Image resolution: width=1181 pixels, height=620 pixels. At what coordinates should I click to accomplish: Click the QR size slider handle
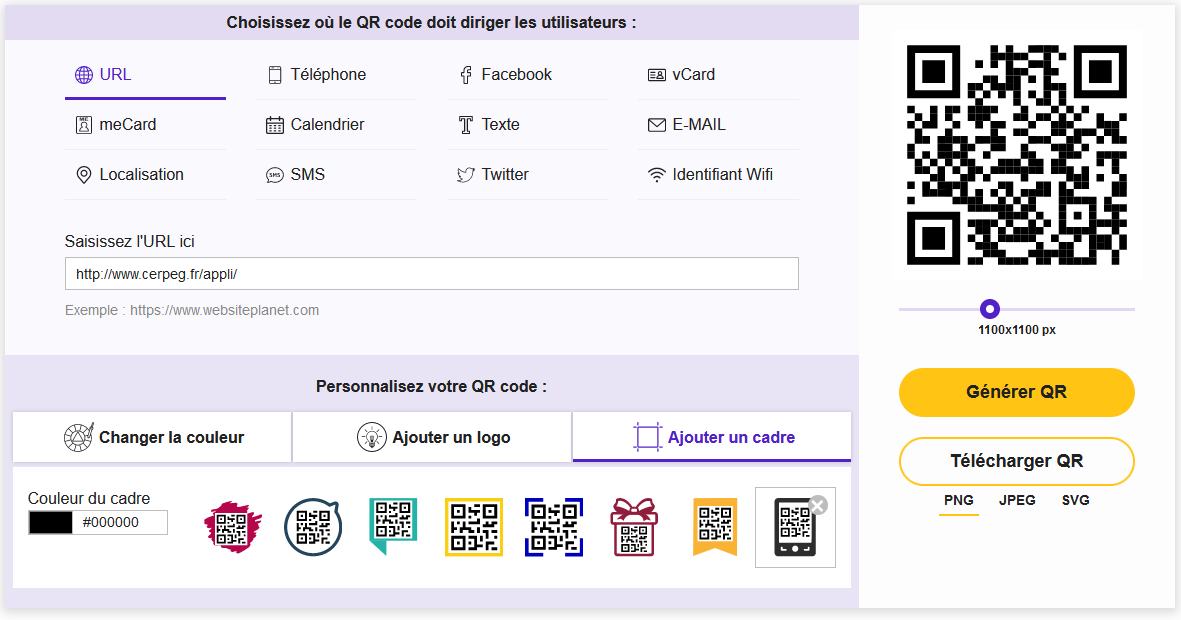coord(990,309)
